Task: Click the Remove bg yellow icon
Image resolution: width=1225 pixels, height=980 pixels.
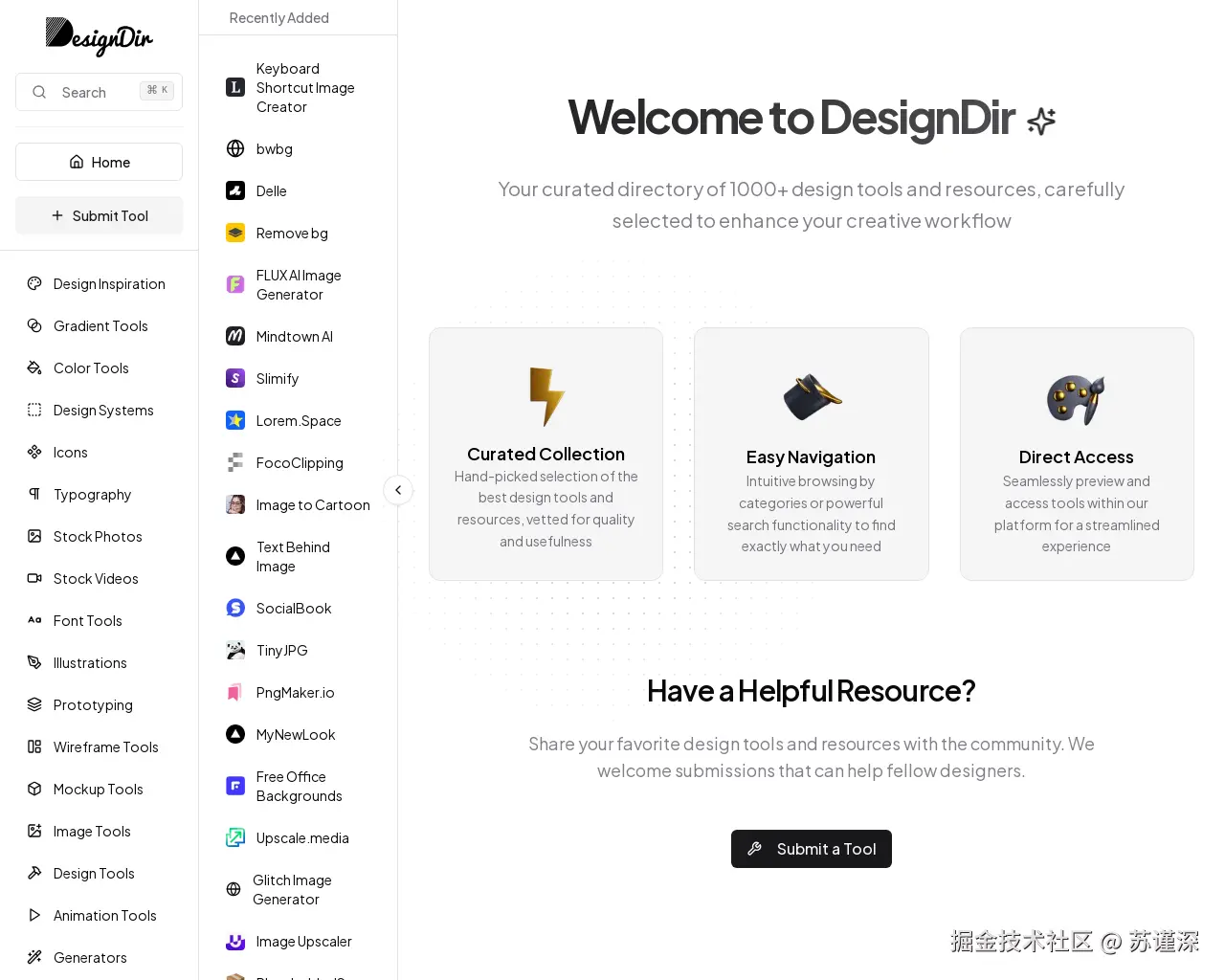Action: 235,233
